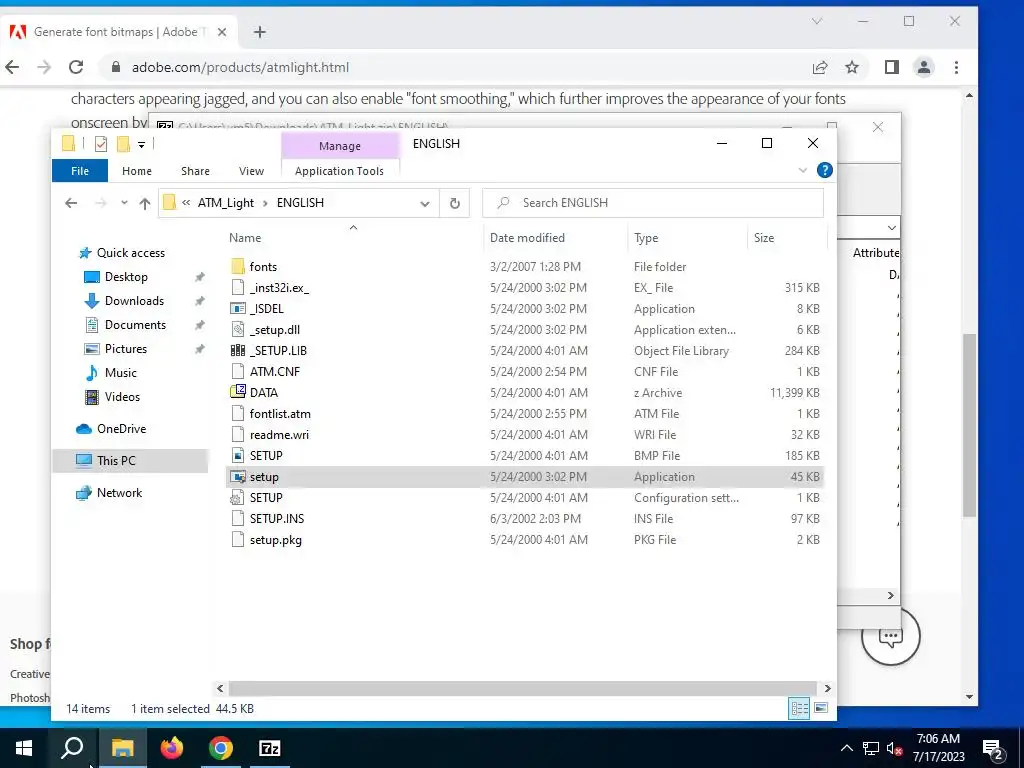Expand the Explorer ribbon
This screenshot has height=768, width=1024.
[x=803, y=170]
